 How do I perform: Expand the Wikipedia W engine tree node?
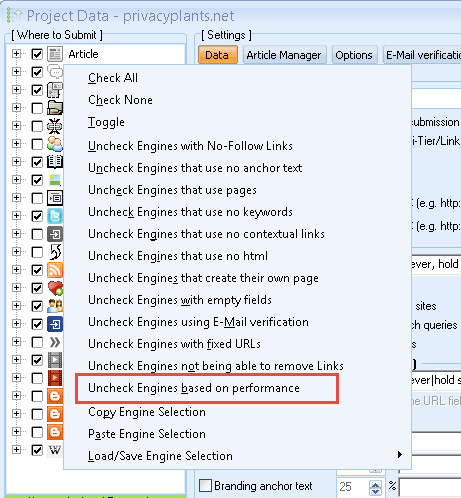16,450
